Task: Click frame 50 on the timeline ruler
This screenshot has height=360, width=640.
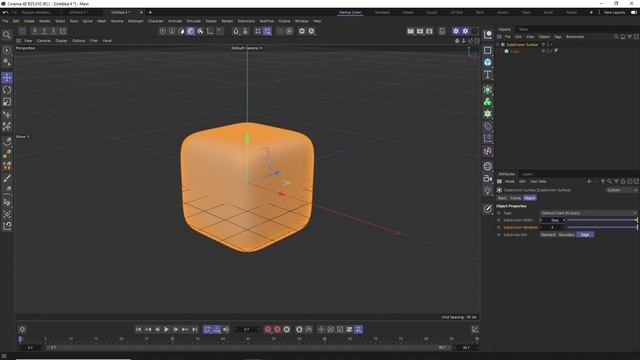Action: (273, 339)
